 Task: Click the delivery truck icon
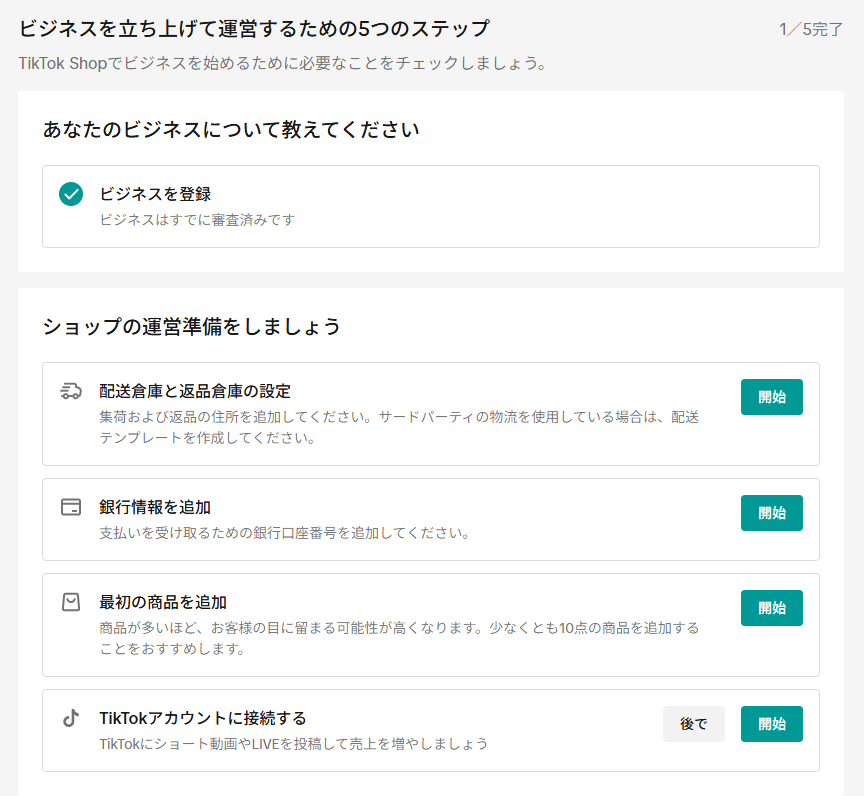point(71,391)
